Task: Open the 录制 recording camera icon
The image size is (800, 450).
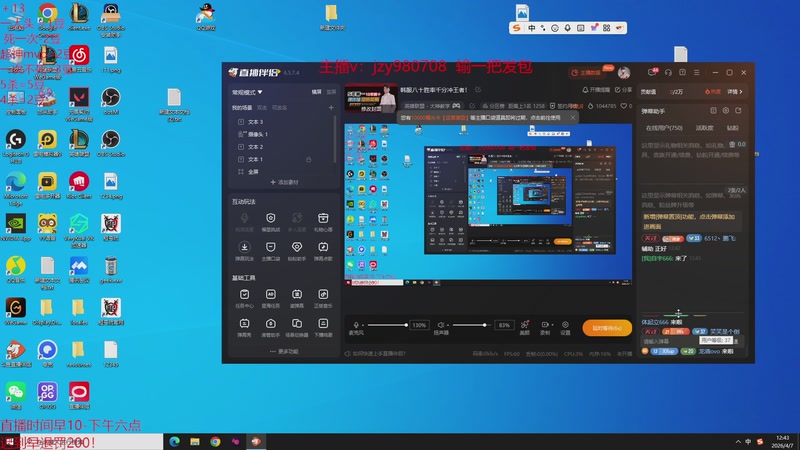Action: (x=544, y=324)
